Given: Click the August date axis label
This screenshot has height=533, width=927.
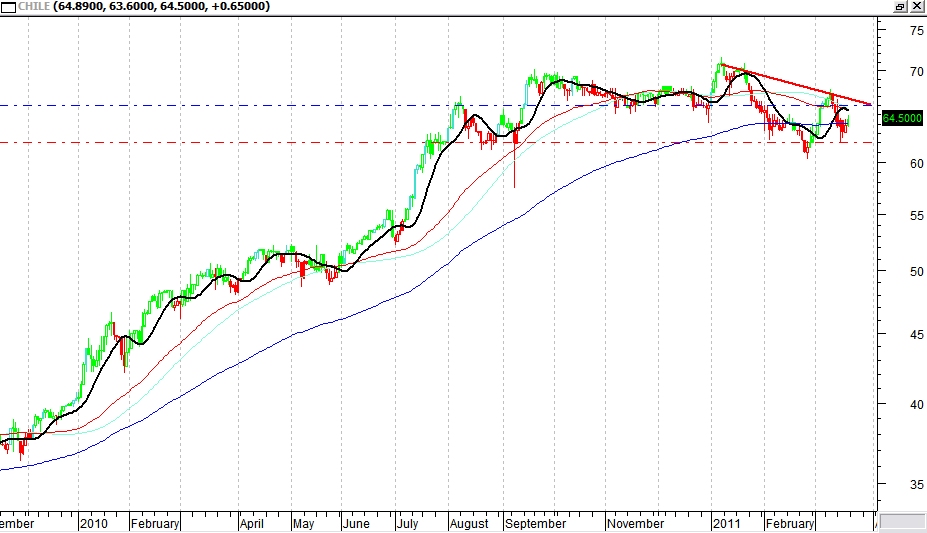Looking at the screenshot, I should point(469,524).
